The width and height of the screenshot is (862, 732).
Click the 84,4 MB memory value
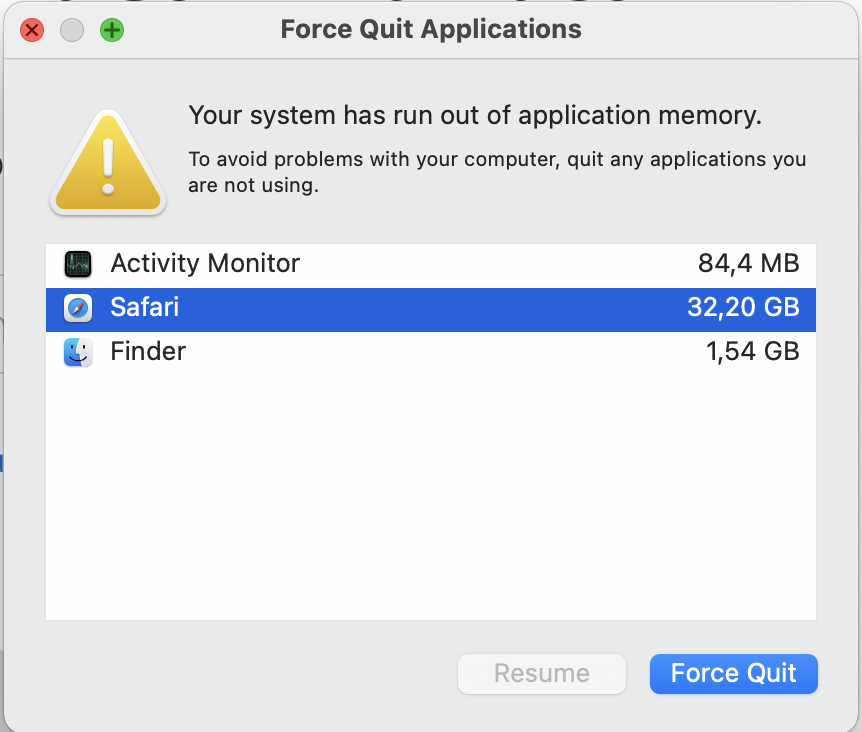click(x=748, y=264)
